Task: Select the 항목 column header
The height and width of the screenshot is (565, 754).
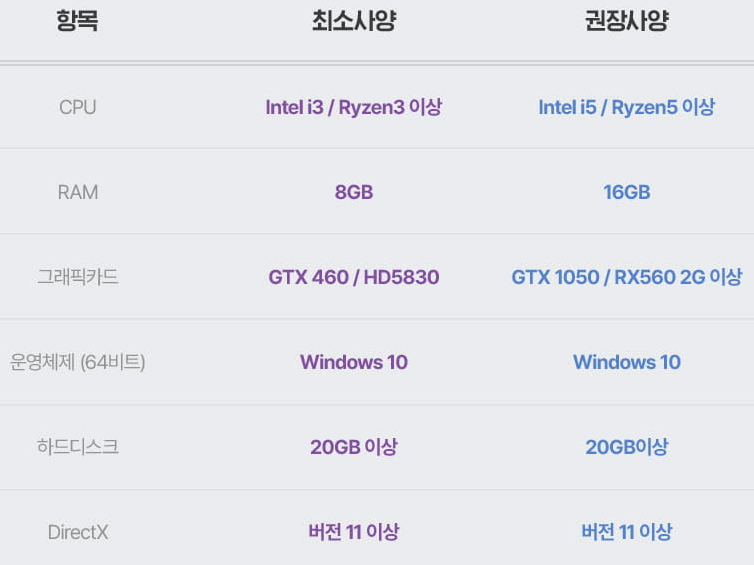Action: coord(77,21)
